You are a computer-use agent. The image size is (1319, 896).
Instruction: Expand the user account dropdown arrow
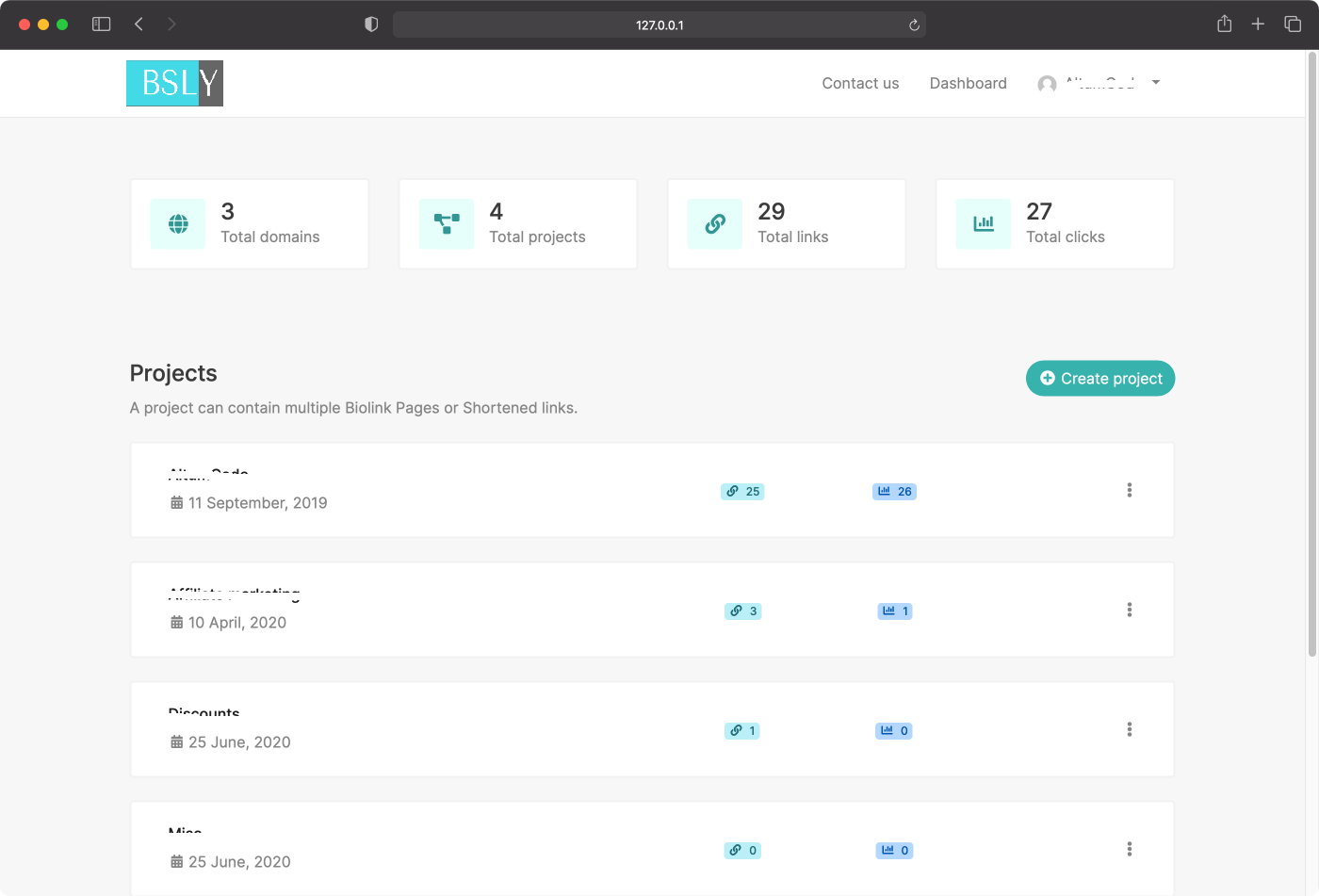[x=1156, y=83]
